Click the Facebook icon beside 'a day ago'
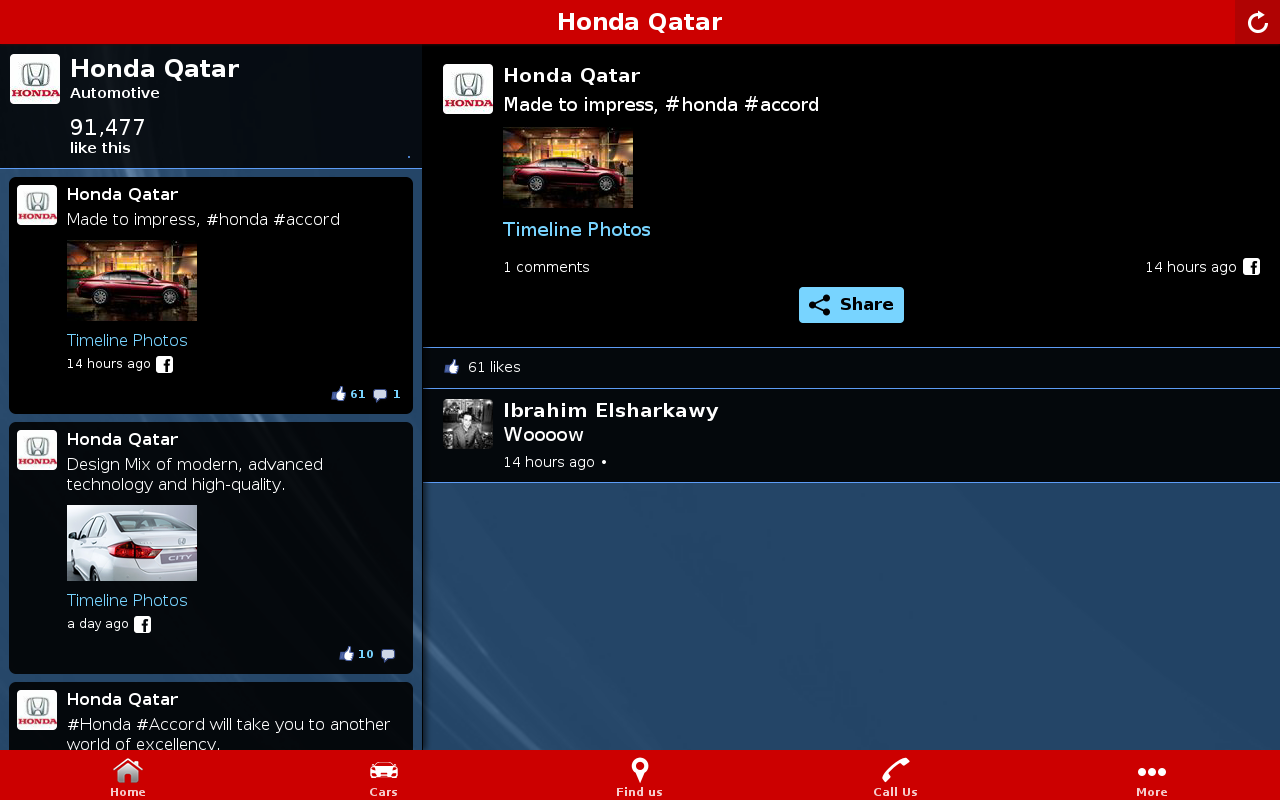The image size is (1280, 800). click(x=143, y=625)
